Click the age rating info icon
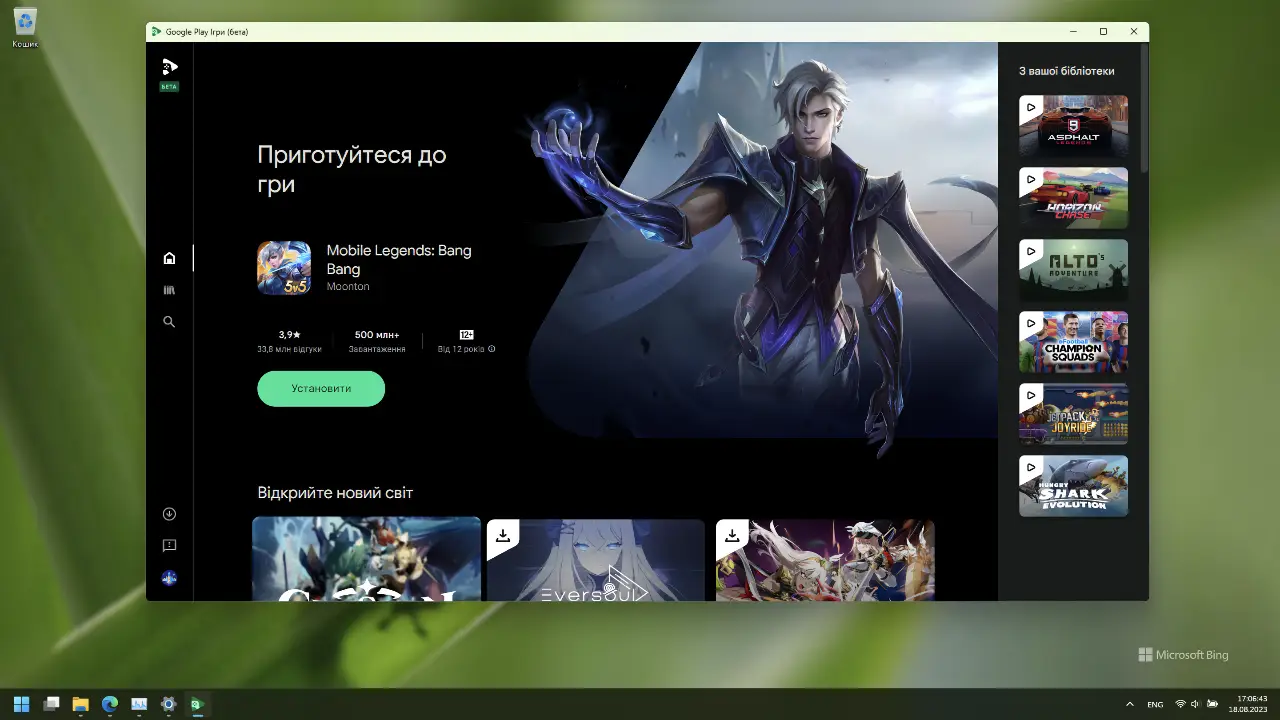Screen dimensions: 1280x720 pyautogui.click(x=492, y=349)
